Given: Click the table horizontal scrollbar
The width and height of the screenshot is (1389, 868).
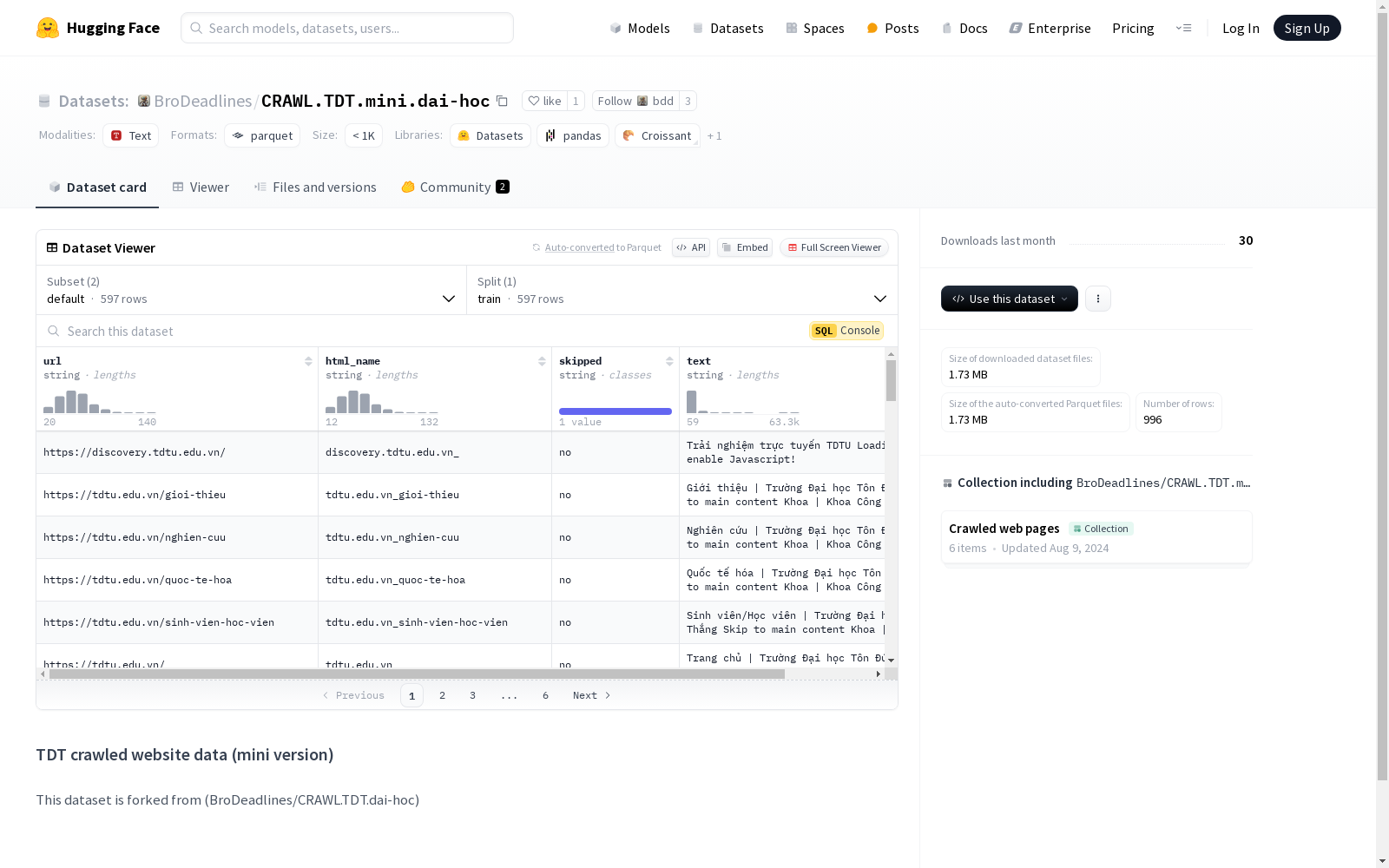Looking at the screenshot, I should [417, 674].
